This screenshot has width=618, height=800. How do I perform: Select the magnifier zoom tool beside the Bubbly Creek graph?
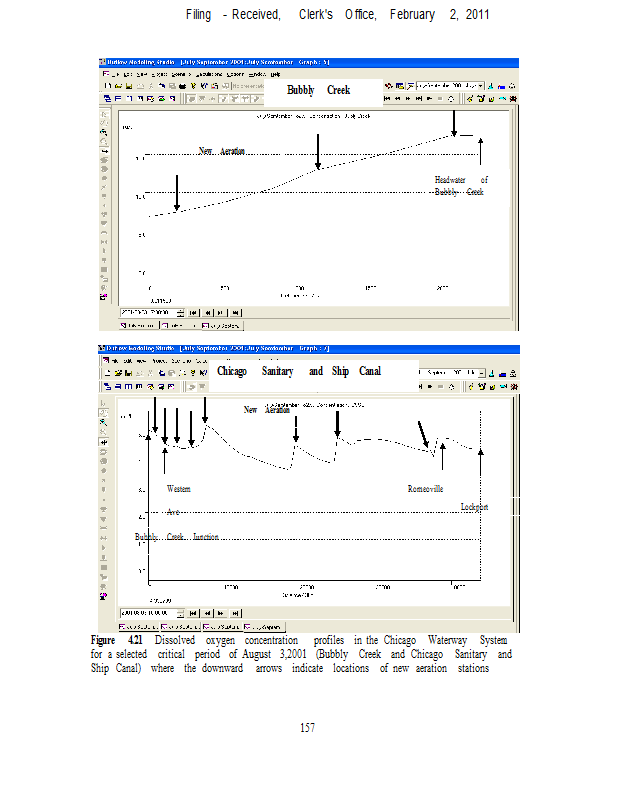coord(103,131)
